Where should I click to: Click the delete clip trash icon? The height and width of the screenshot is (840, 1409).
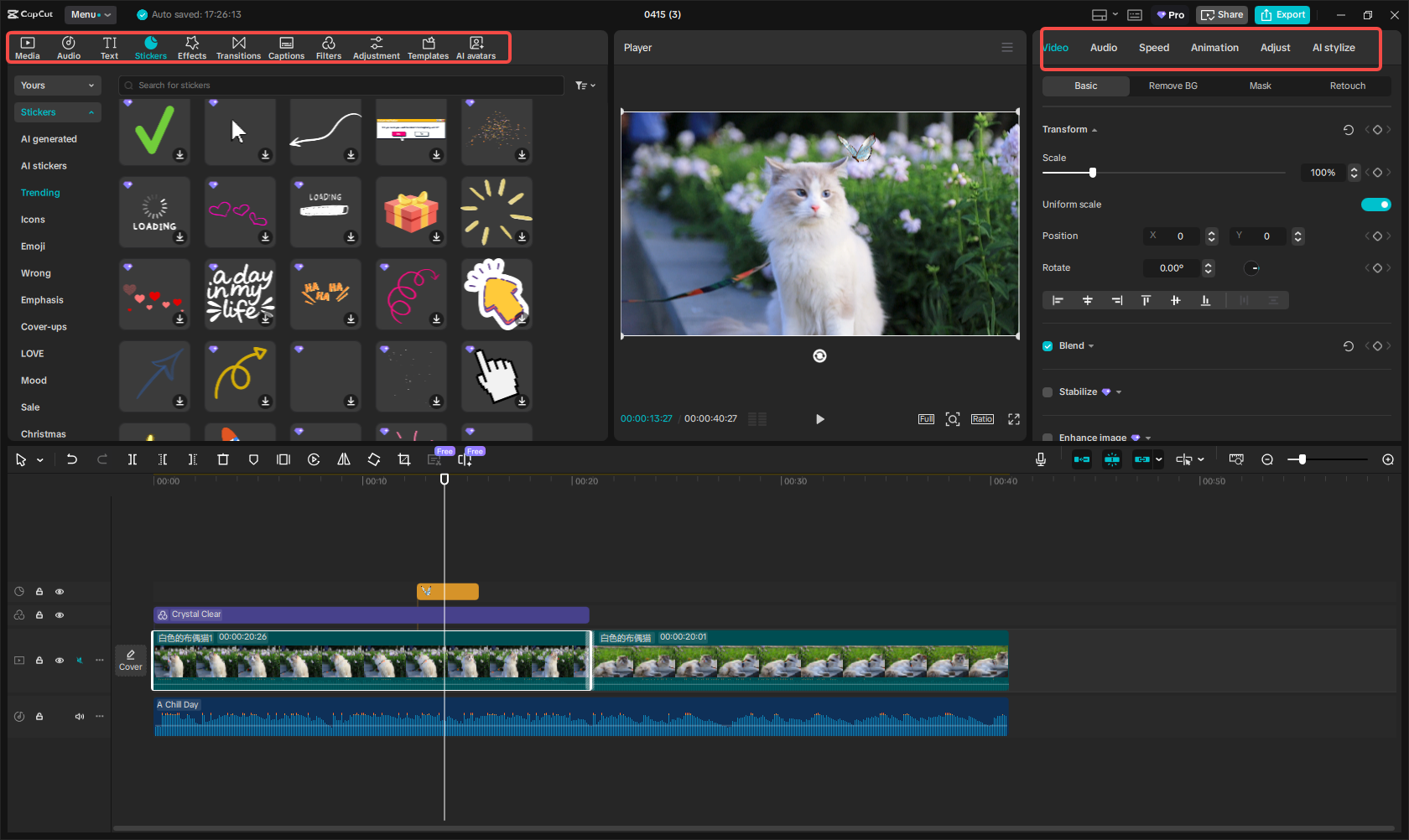click(223, 459)
